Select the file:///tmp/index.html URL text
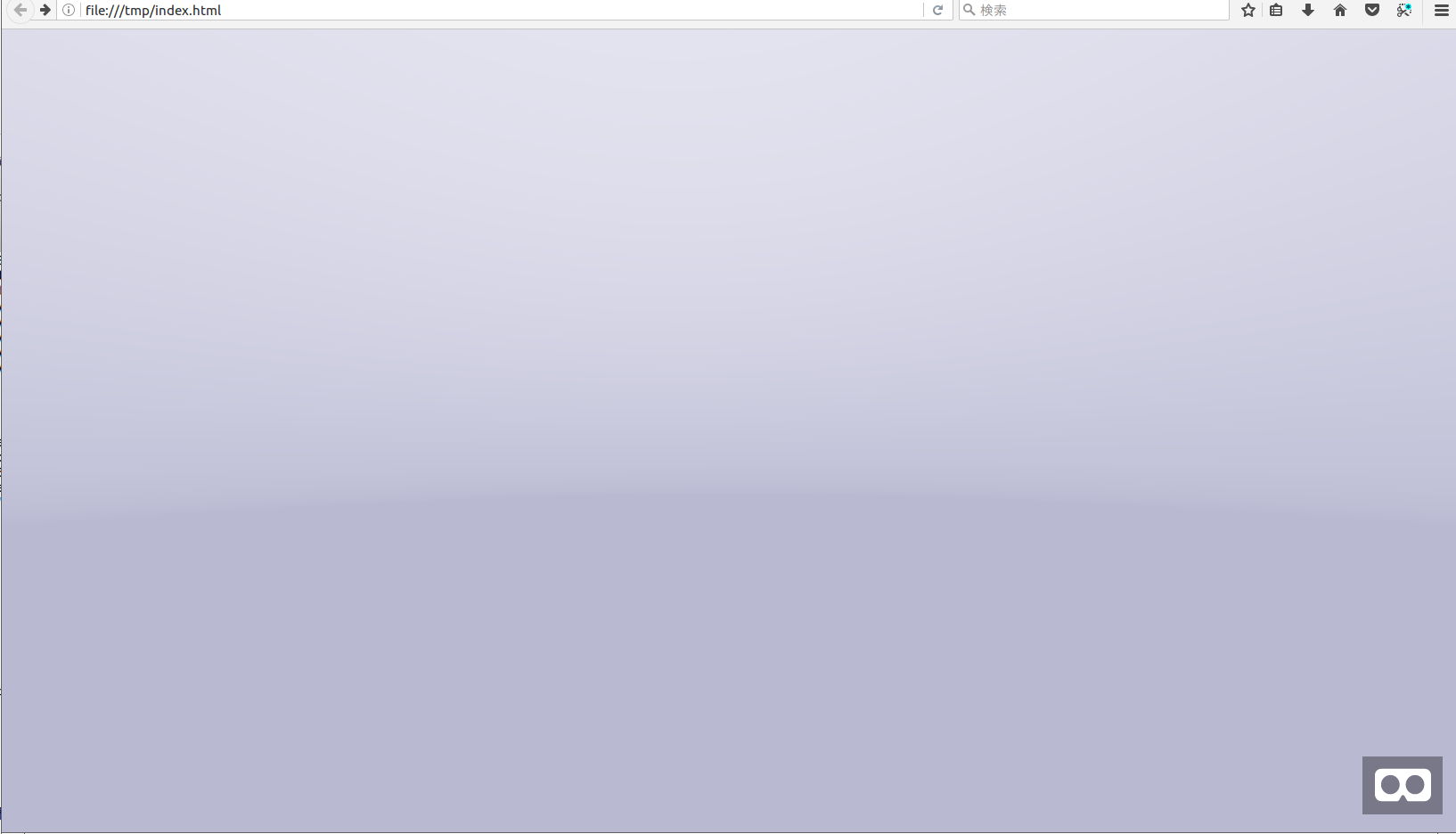 click(153, 11)
